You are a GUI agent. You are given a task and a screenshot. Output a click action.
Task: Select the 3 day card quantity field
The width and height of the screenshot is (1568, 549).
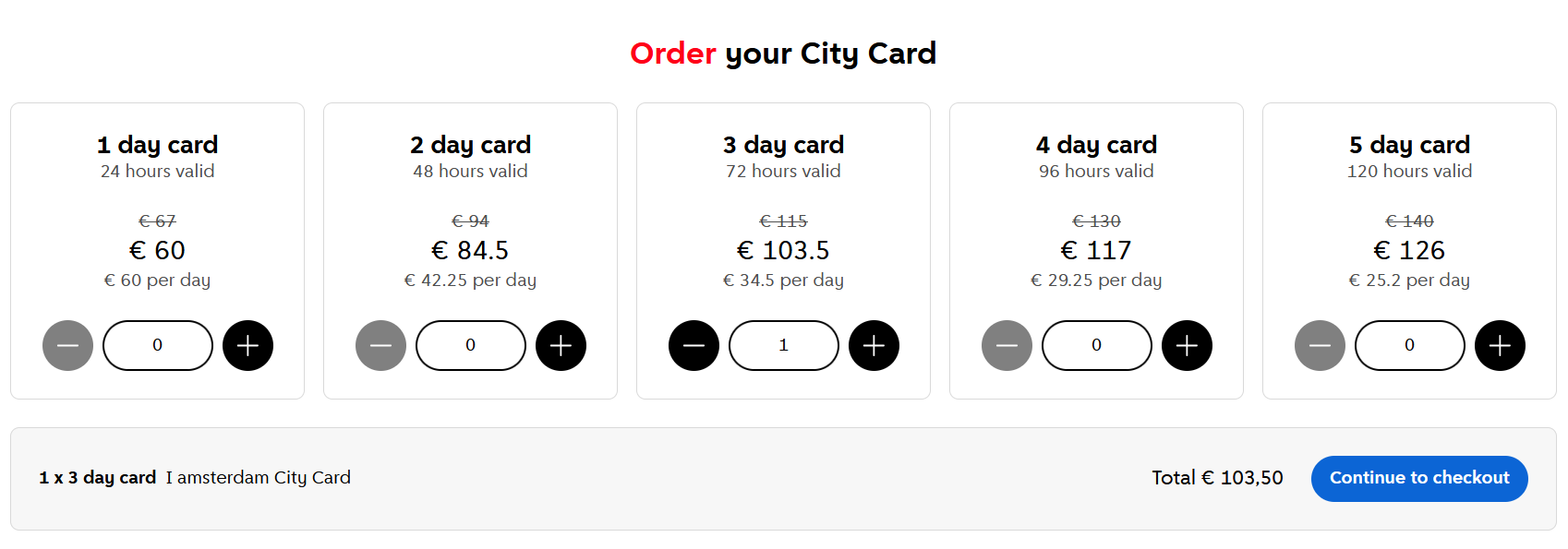(x=784, y=345)
